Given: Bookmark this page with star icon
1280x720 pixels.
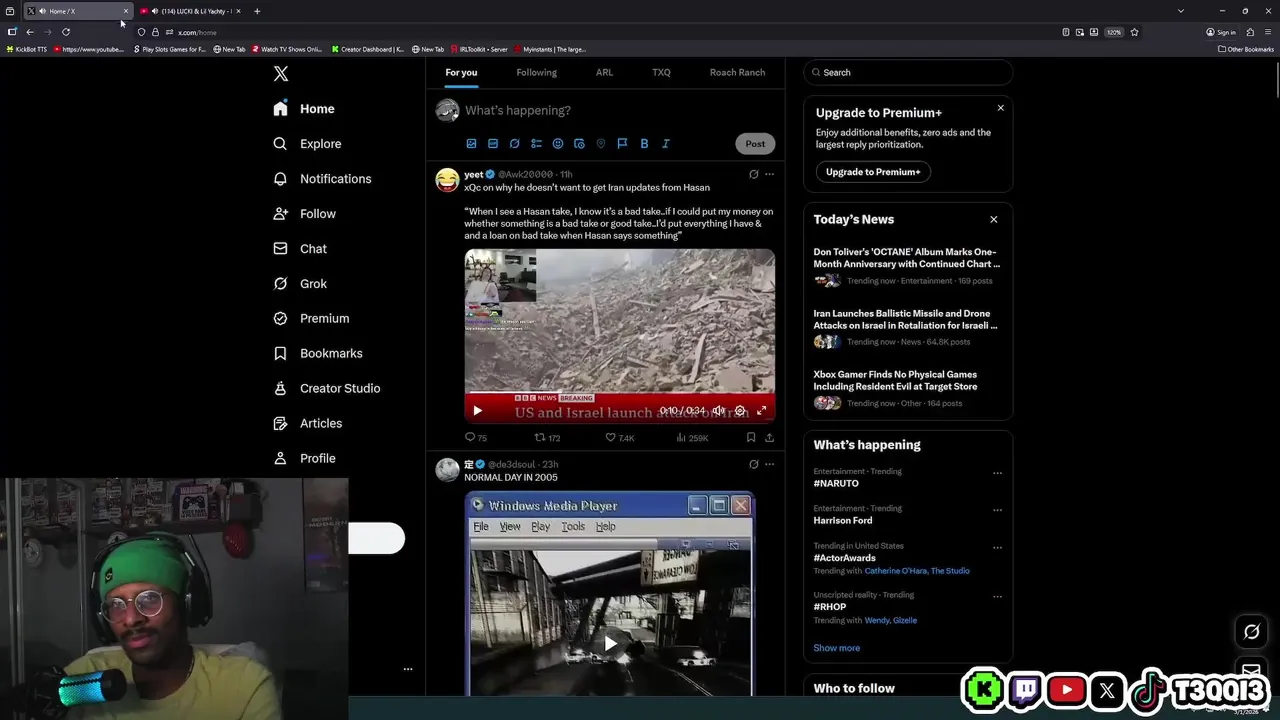Looking at the screenshot, I should 1134,32.
